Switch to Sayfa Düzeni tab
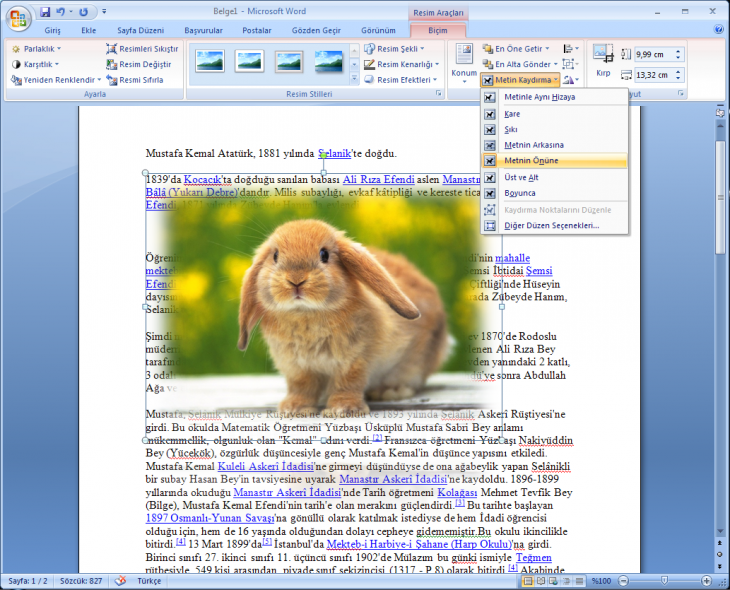This screenshot has height=590, width=730. point(140,30)
